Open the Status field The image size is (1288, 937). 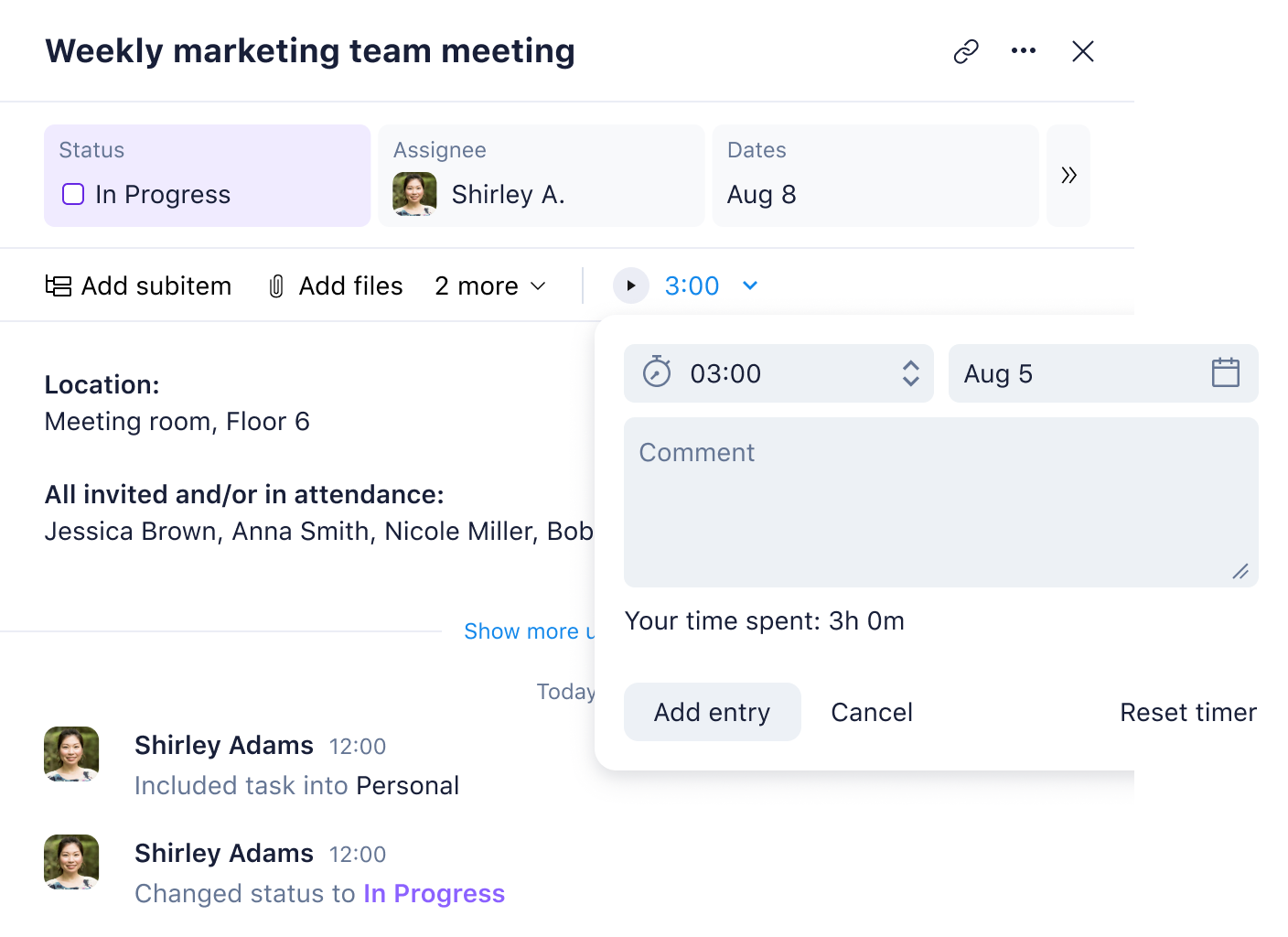(207, 175)
